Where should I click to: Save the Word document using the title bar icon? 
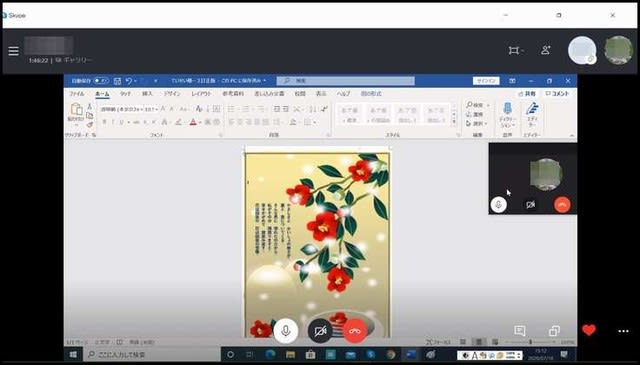117,81
